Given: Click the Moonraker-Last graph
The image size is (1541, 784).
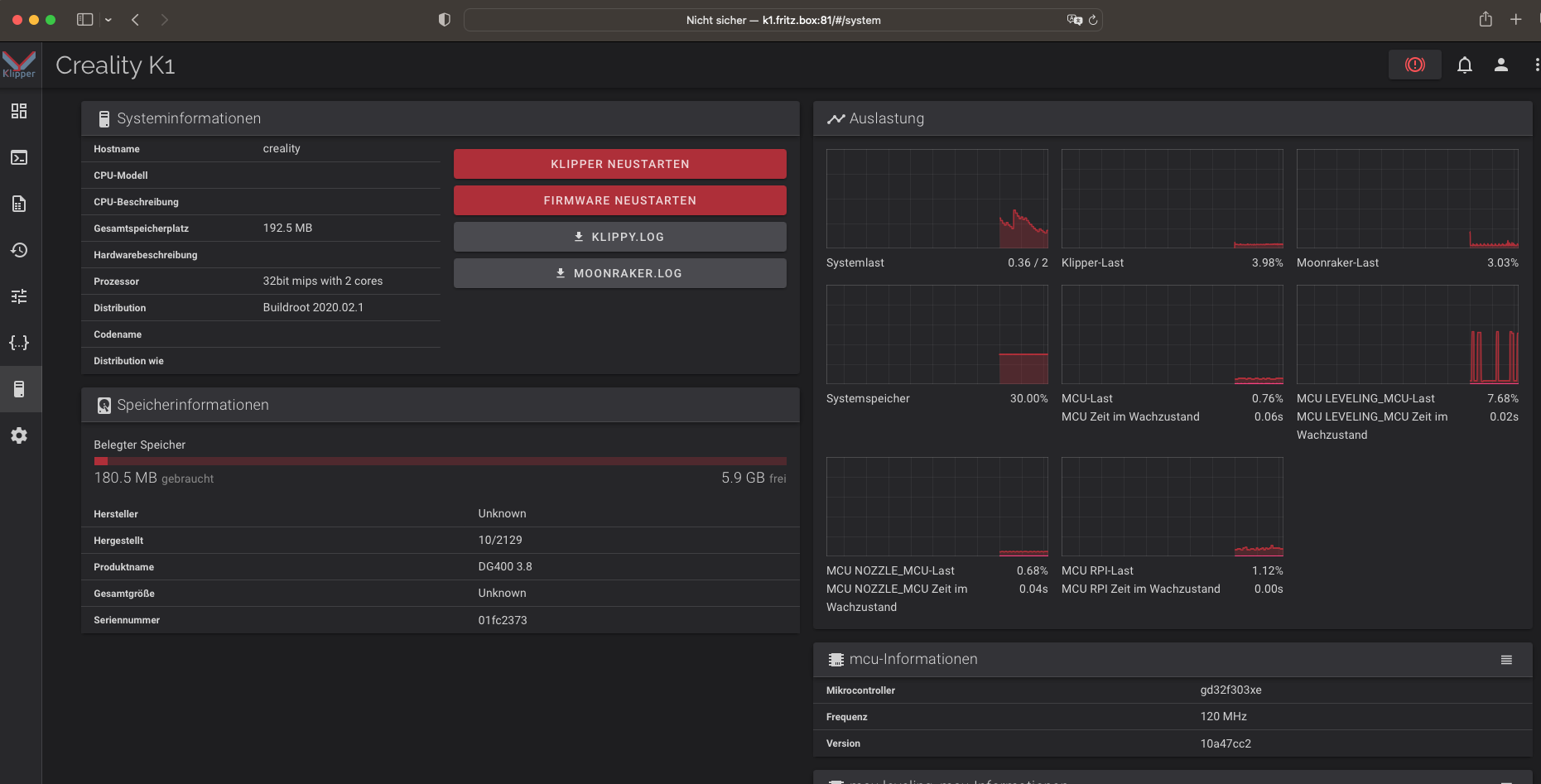Looking at the screenshot, I should pos(1408,199).
